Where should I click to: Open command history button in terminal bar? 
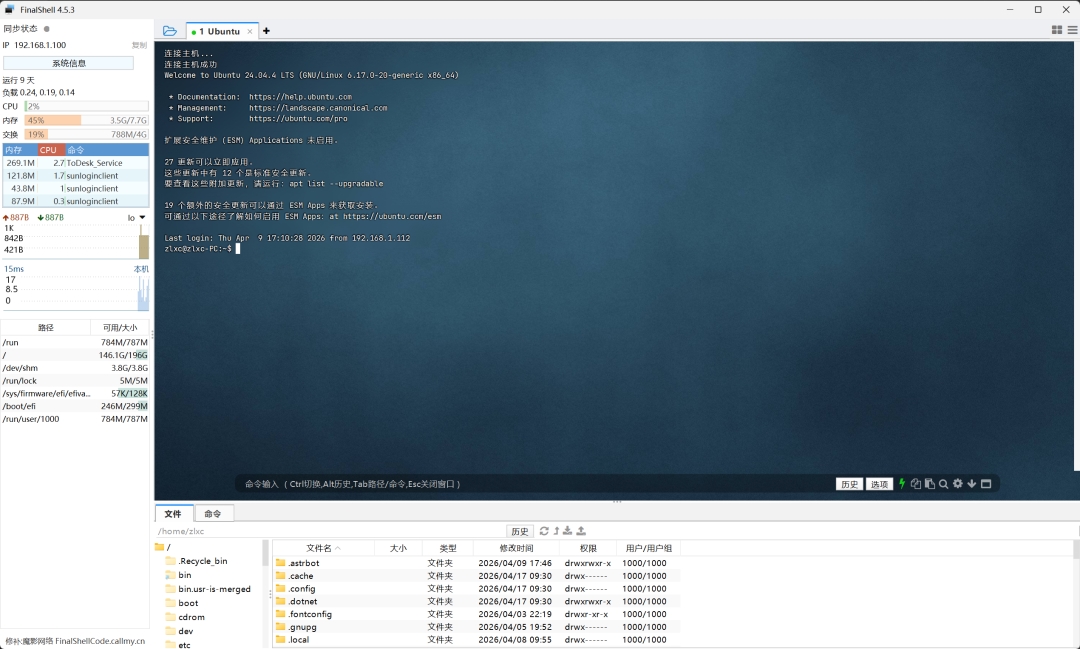[849, 484]
